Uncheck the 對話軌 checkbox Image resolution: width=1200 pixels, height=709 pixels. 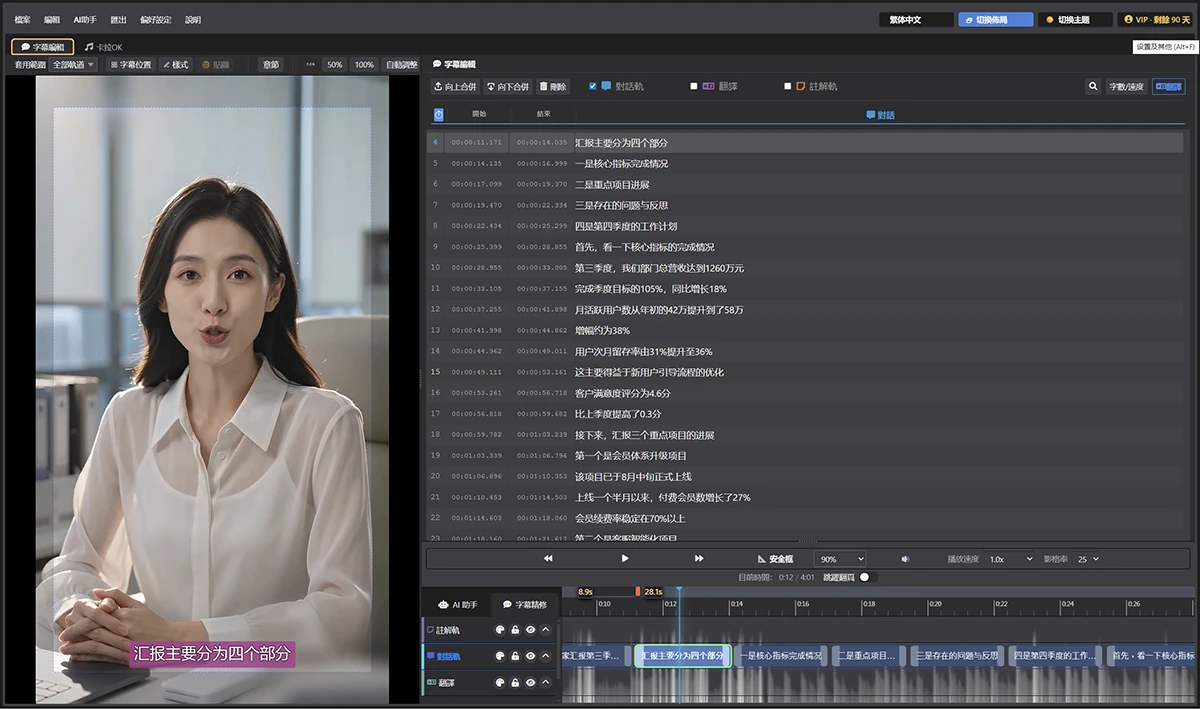pyautogui.click(x=592, y=87)
